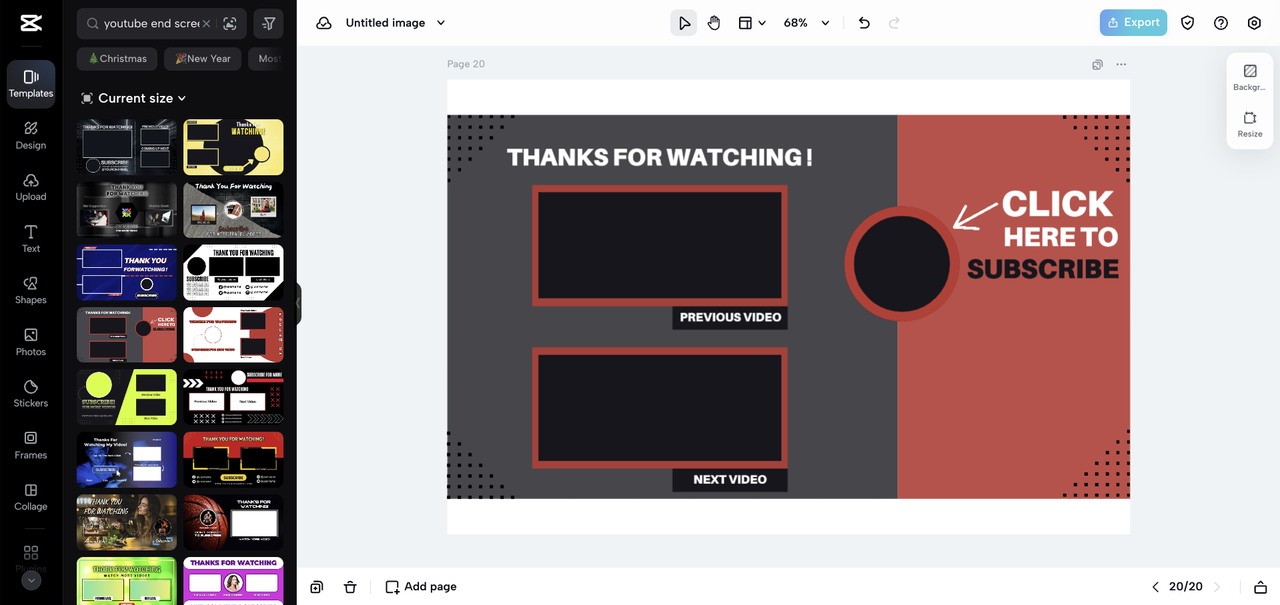
Task: Open the Current size dropdown
Action: (134, 98)
